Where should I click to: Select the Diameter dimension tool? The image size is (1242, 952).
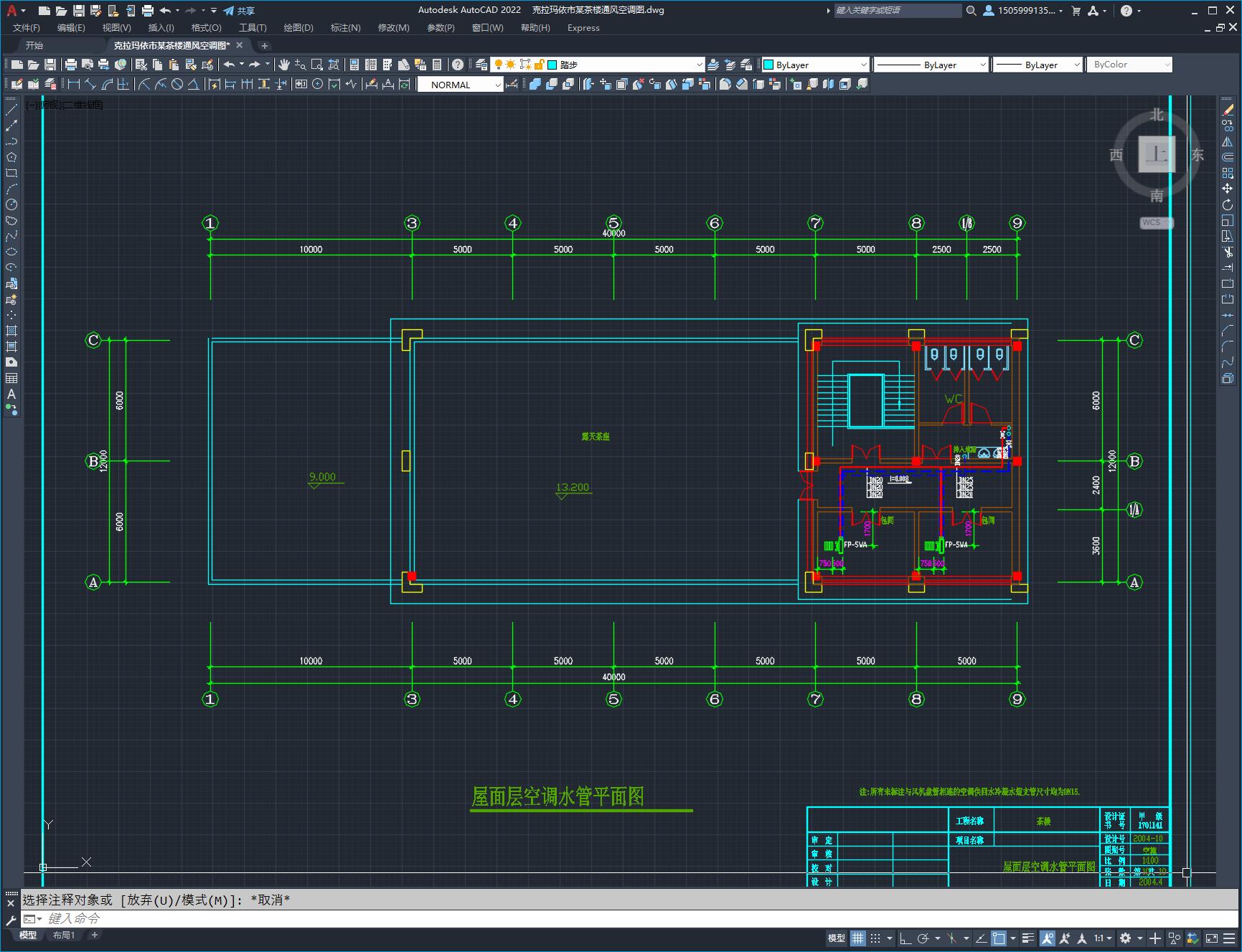click(177, 84)
